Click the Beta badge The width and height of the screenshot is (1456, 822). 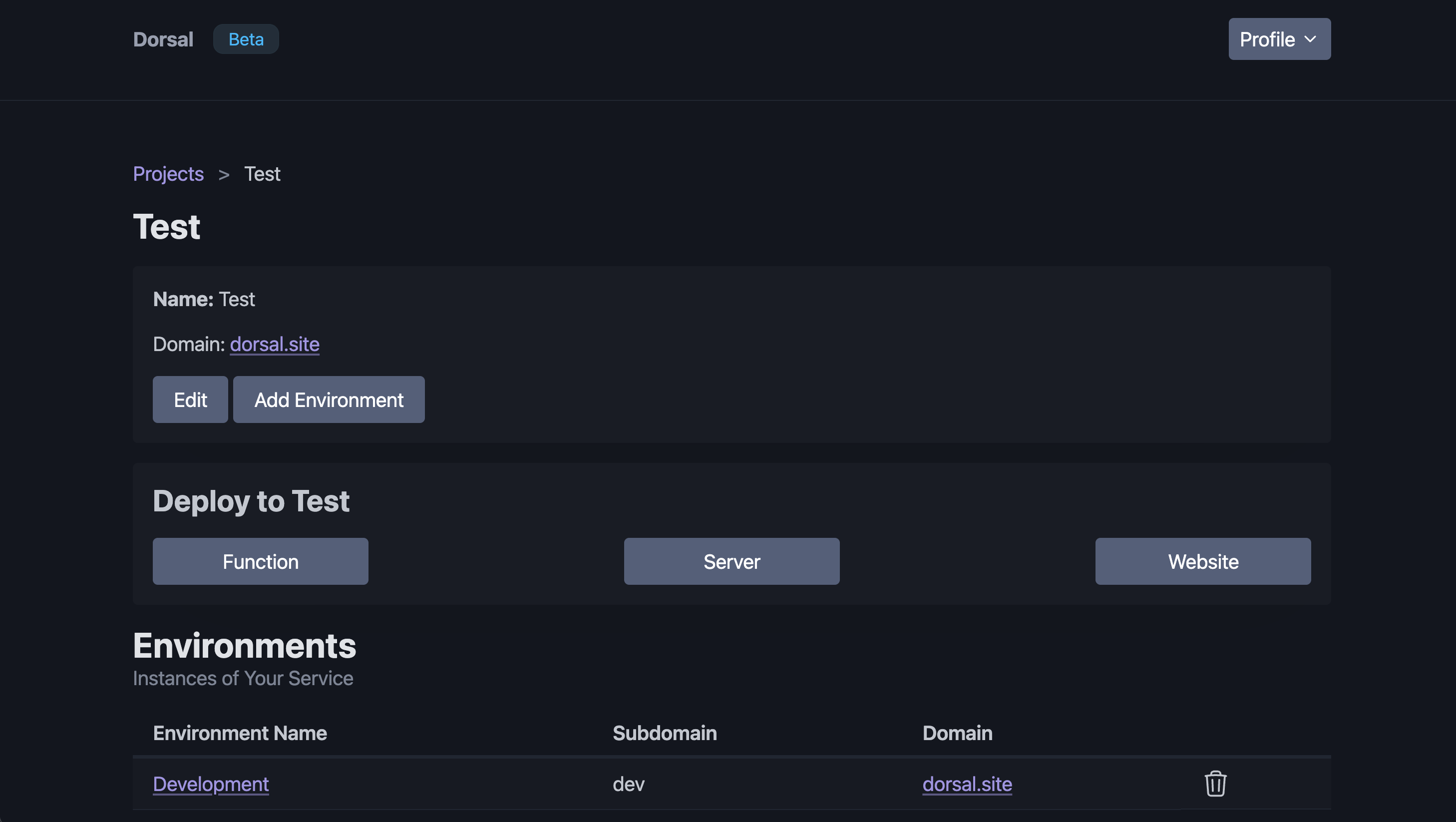coord(246,39)
